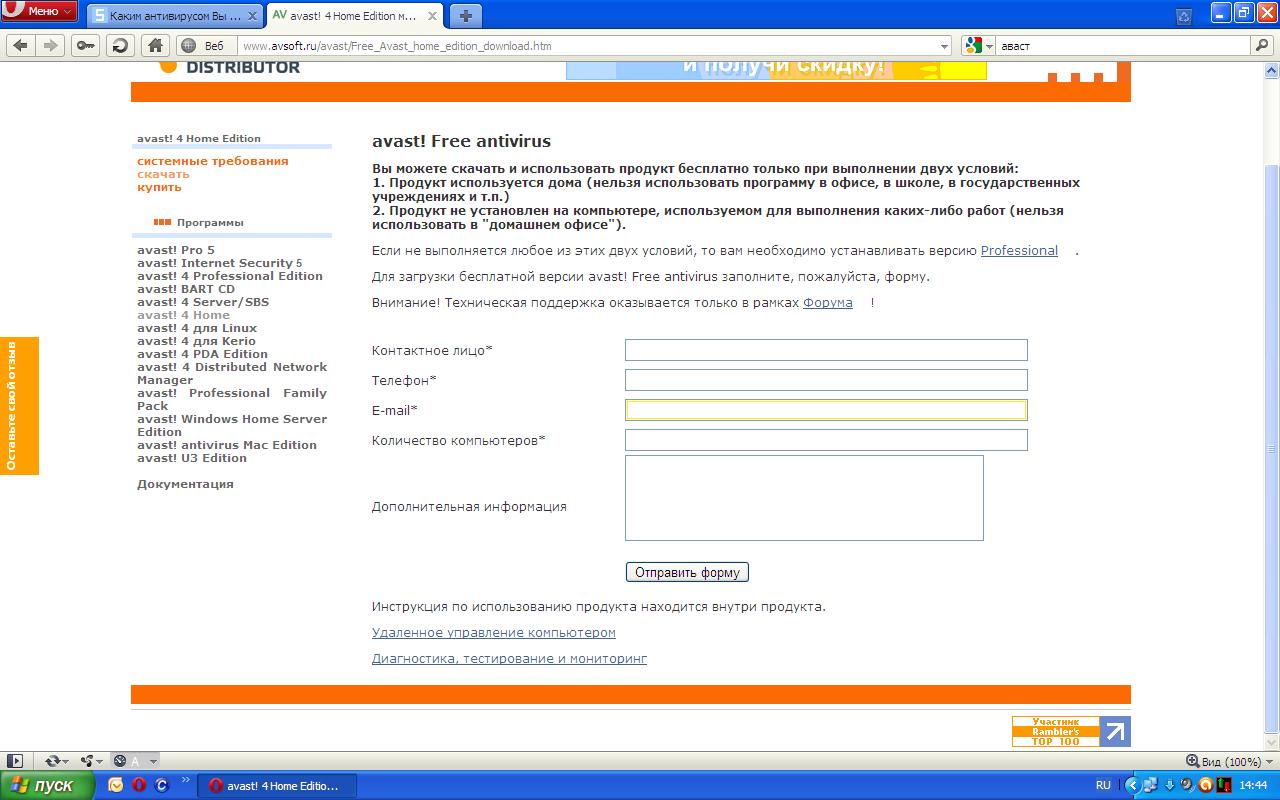The height and width of the screenshot is (800, 1280).
Task: Click the search magnifier icon
Action: [1262, 45]
